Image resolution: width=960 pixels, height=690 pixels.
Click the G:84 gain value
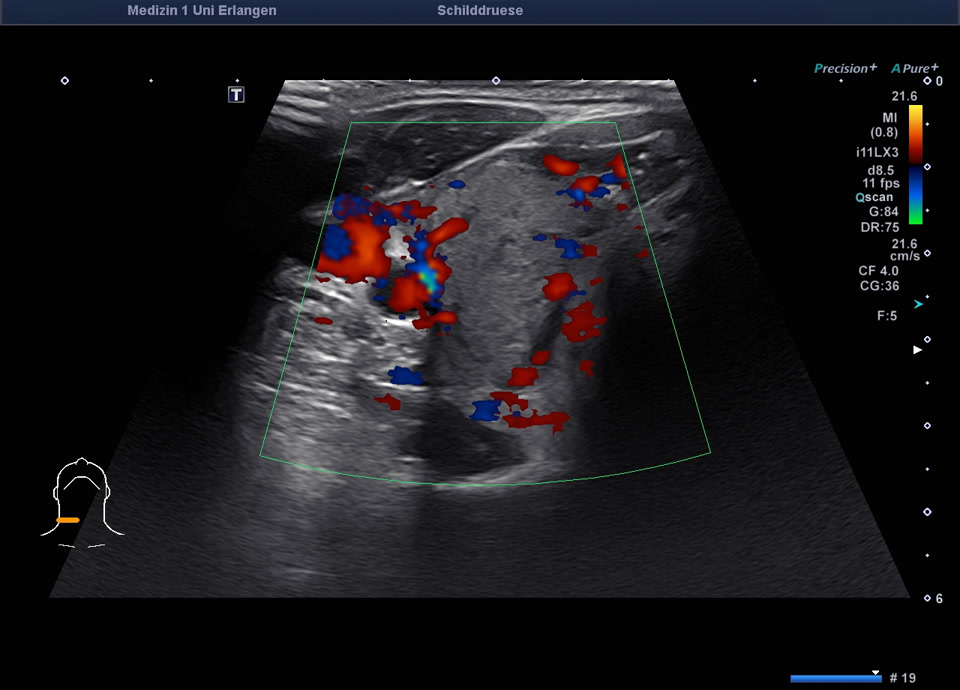879,212
